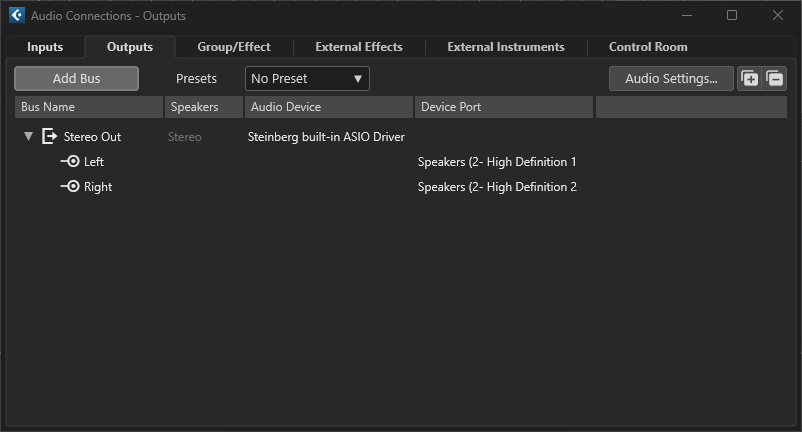Change the Left channel device port

[497, 162]
